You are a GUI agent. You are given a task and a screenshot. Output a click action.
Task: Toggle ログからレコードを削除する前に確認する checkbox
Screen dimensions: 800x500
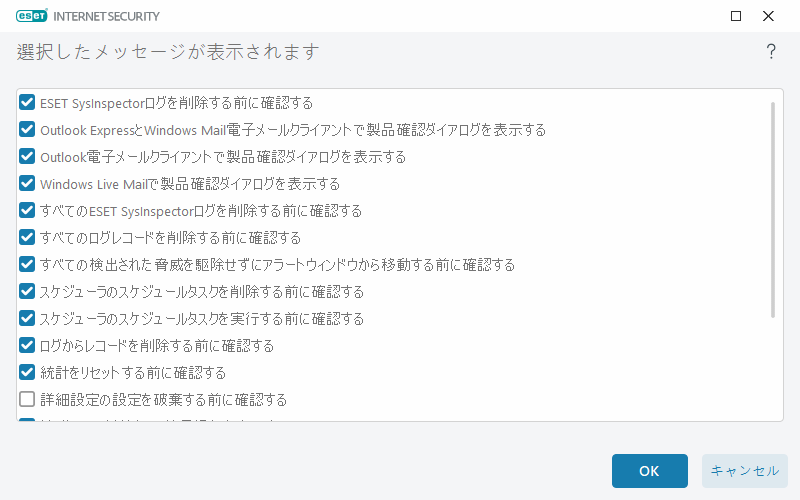pos(27,346)
